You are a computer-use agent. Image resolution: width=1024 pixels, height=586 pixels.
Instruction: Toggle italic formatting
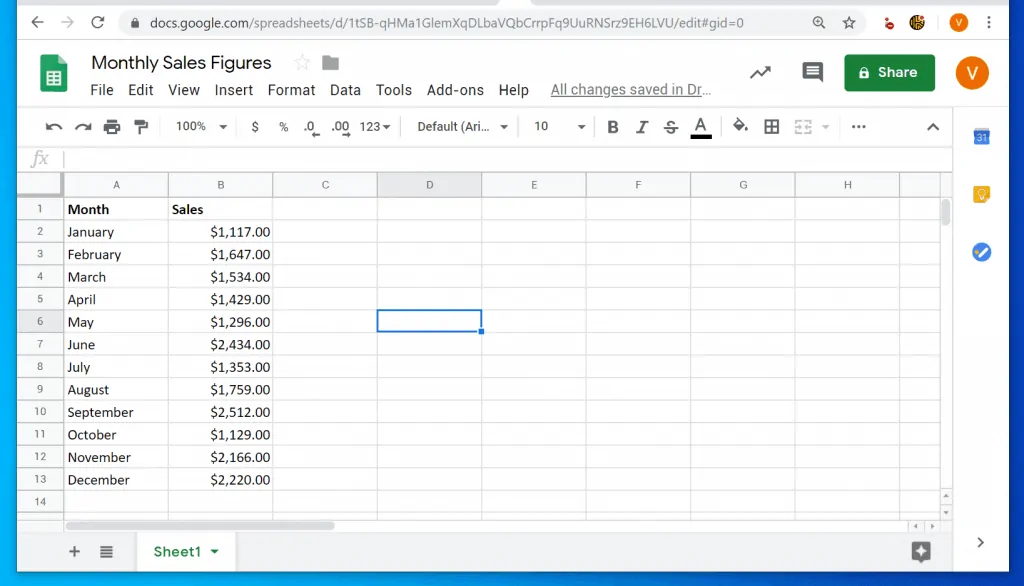pos(642,126)
